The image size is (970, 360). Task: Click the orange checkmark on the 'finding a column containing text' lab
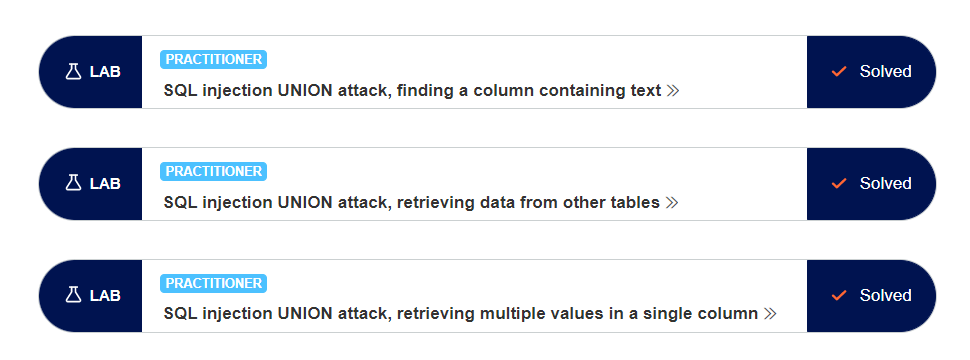(x=839, y=72)
